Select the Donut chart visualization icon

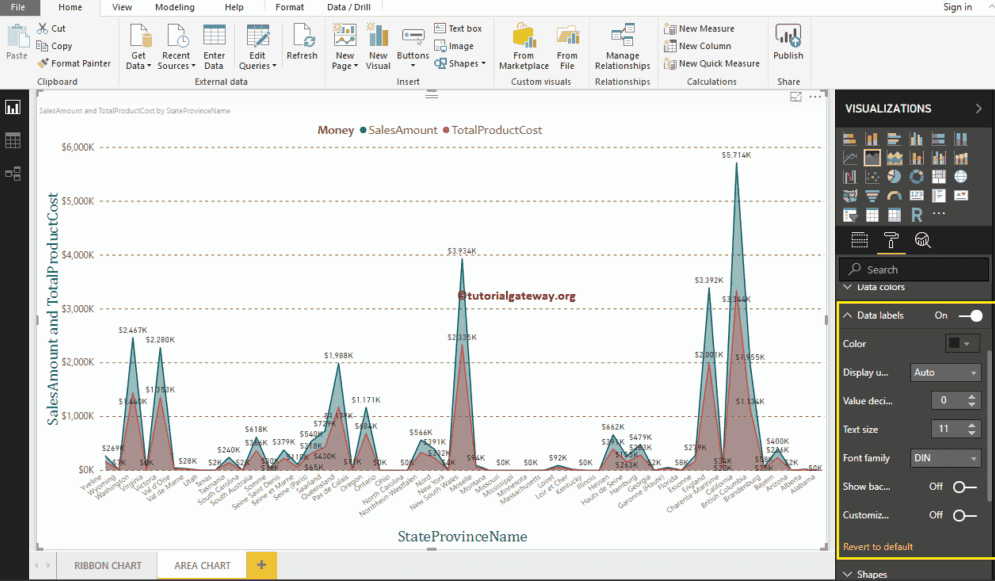point(916,176)
